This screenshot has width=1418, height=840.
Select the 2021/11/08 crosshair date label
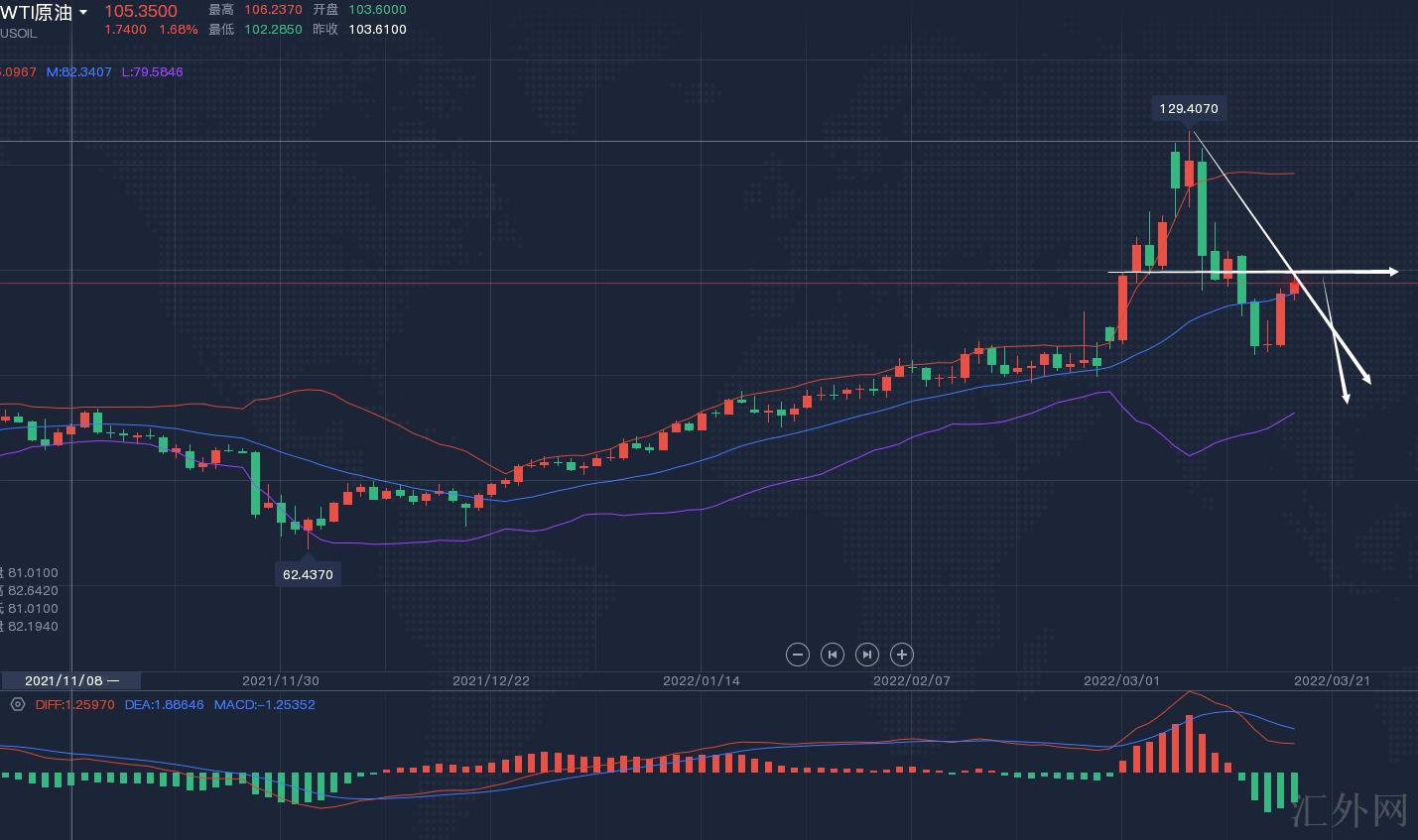[x=70, y=680]
